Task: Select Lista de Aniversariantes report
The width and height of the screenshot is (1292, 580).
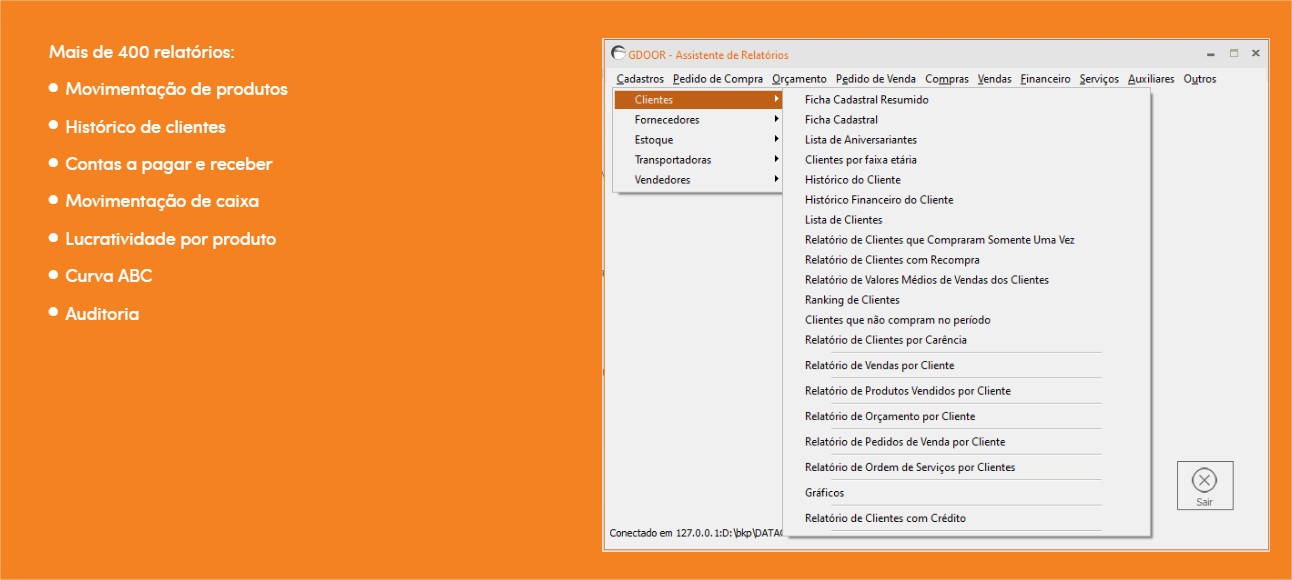Action: pyautogui.click(x=860, y=140)
